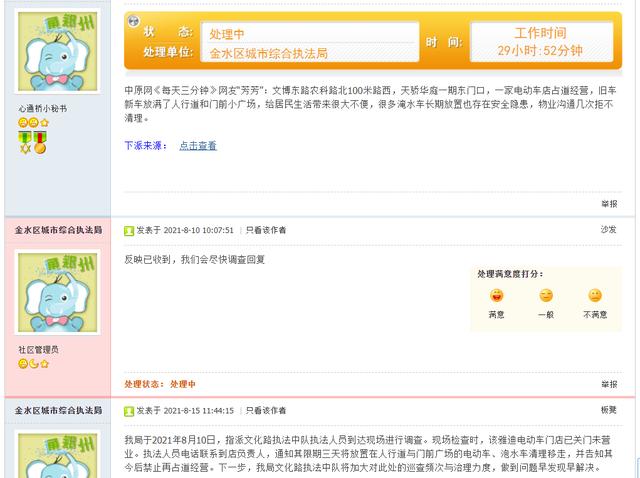This screenshot has height=478, width=640.
Task: Click elephant avatar above 社区管理员
Action: 58,292
